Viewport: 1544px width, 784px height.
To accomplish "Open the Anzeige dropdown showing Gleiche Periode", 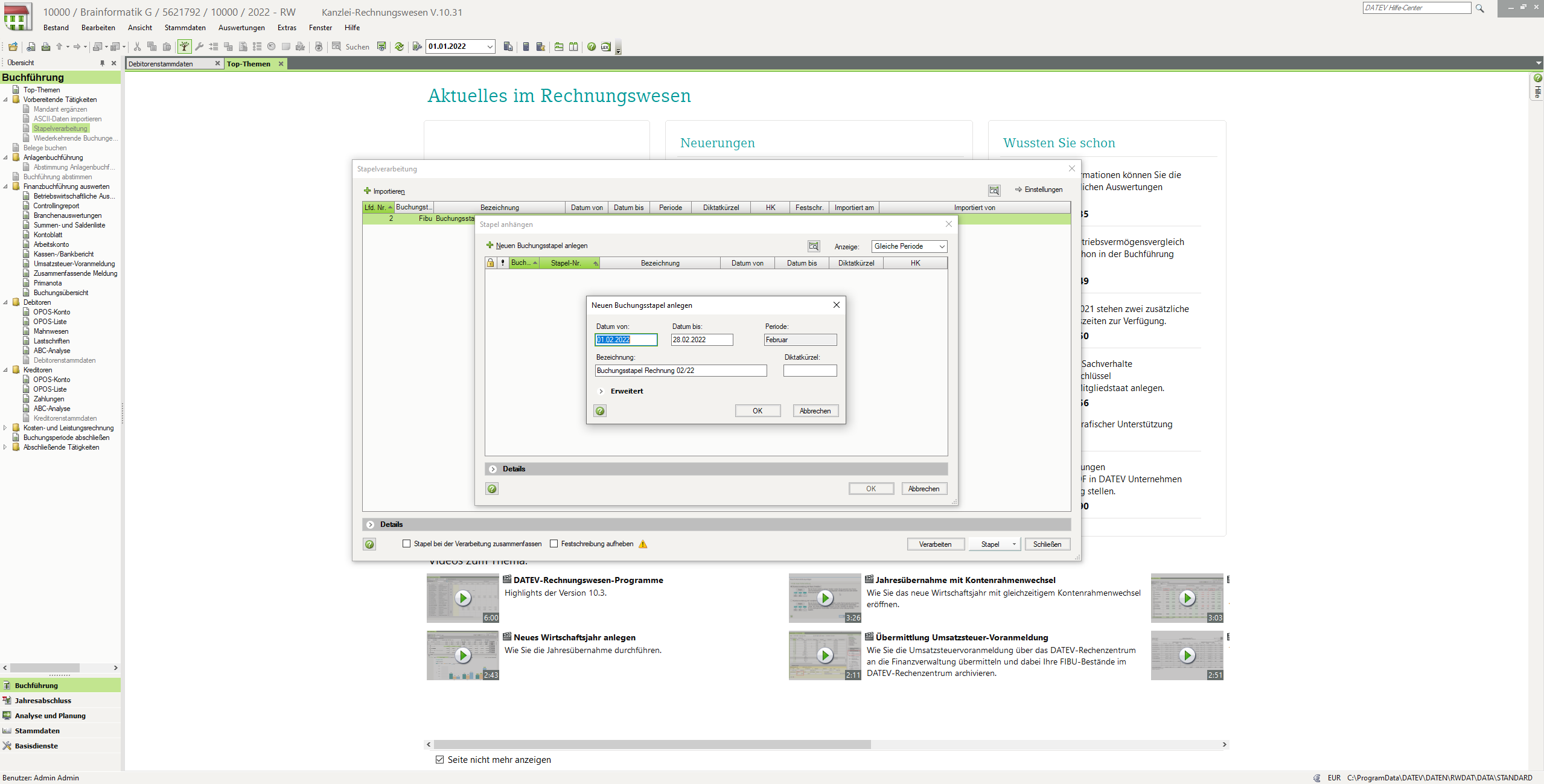I will 941,246.
